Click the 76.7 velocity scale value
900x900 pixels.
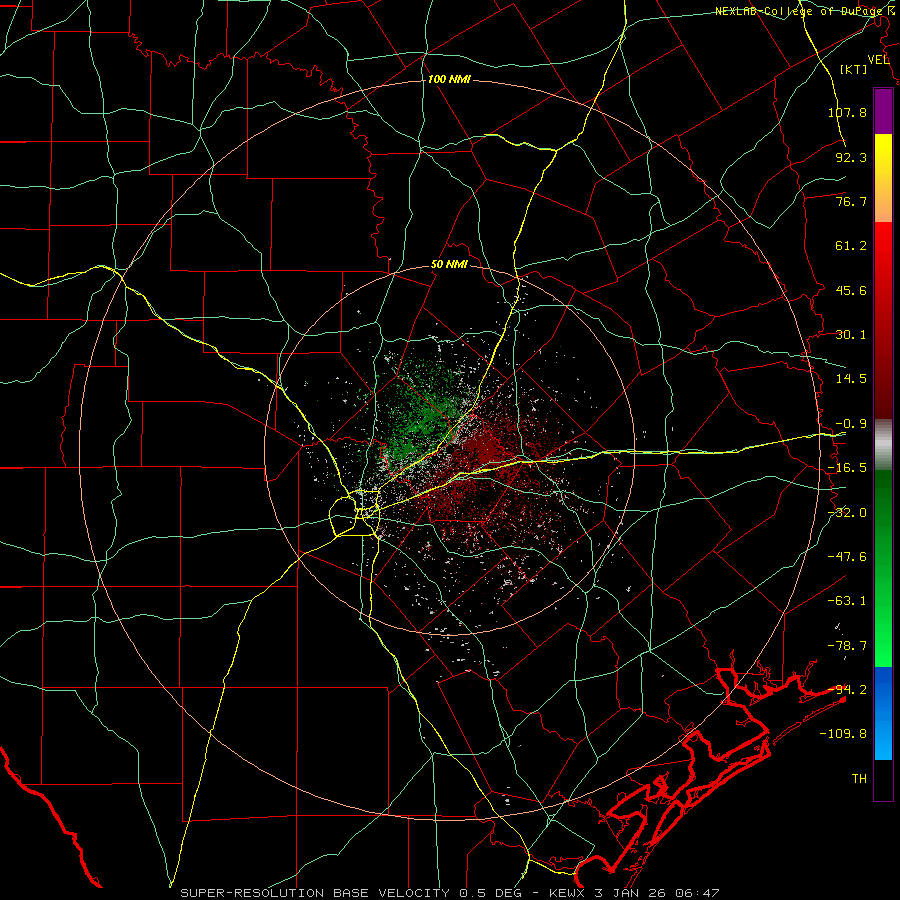(851, 201)
